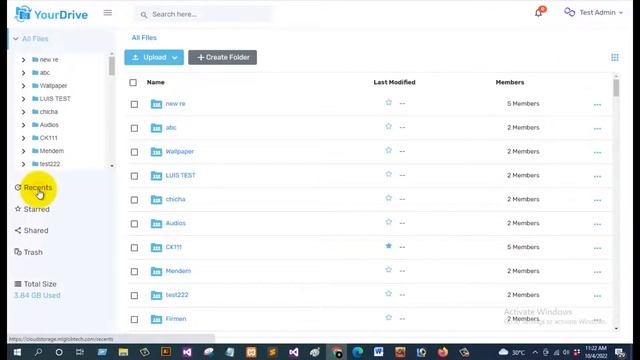The width and height of the screenshot is (640, 360).
Task: Focus the Search here field
Action: 204,15
